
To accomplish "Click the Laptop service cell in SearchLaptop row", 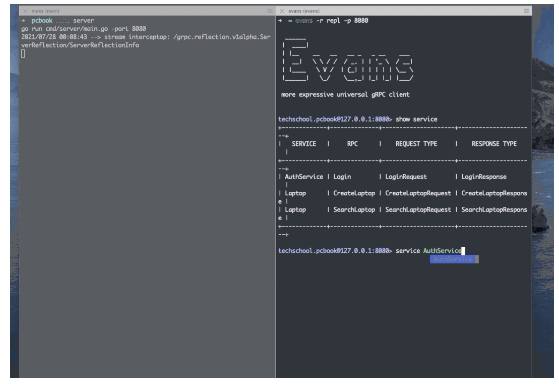I will click(295, 210).
